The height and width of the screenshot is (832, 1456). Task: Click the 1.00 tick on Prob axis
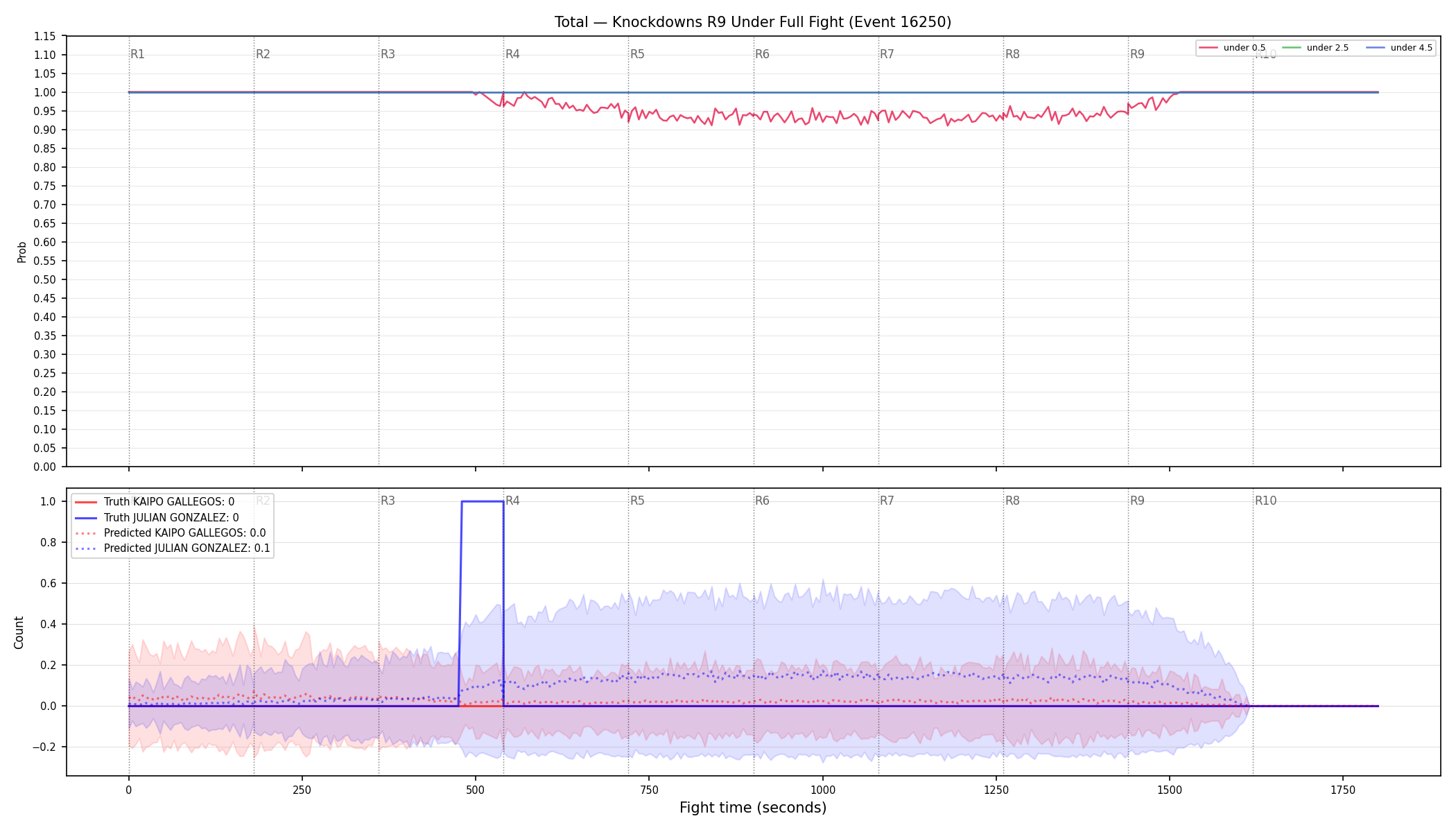pos(45,92)
